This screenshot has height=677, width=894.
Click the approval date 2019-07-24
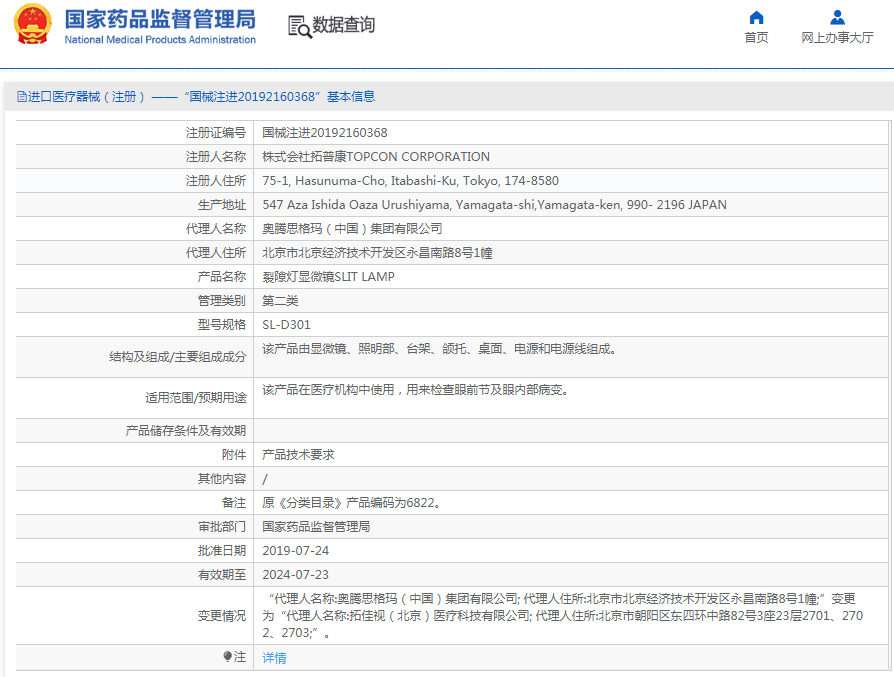pyautogui.click(x=295, y=551)
